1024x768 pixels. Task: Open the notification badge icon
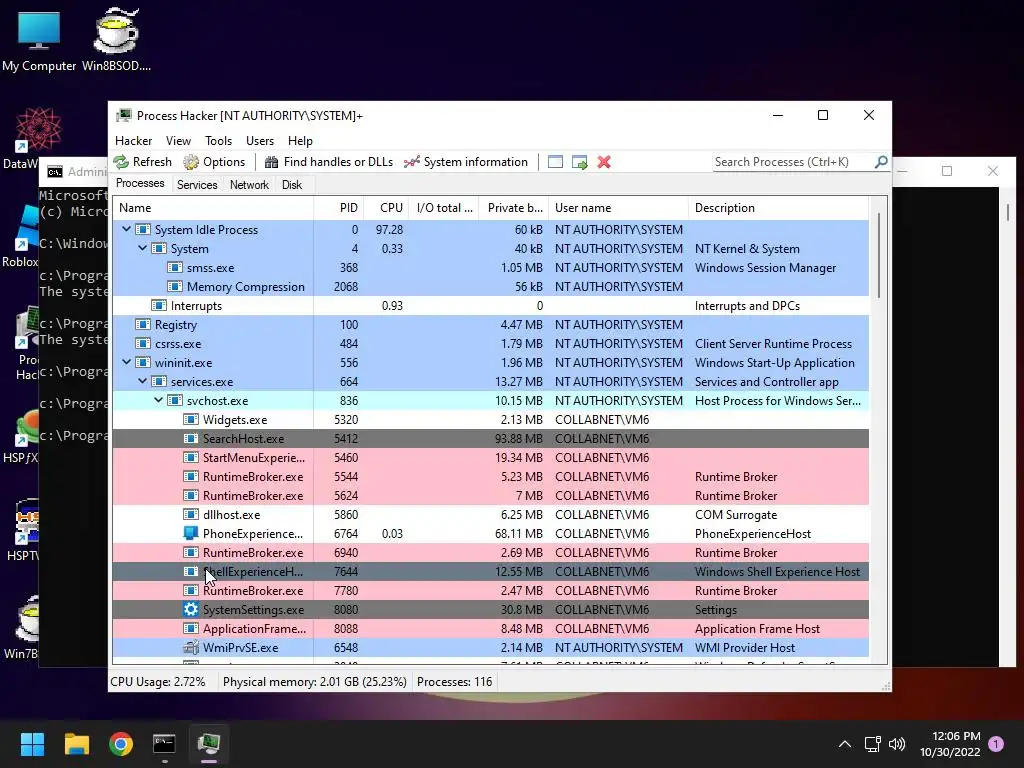996,744
